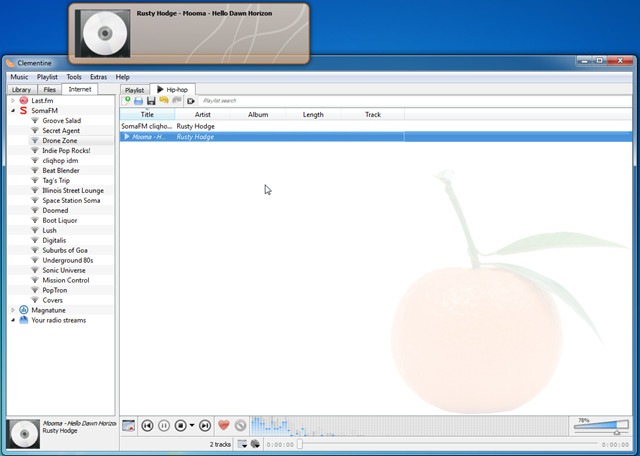Select the Internet tab
The height and width of the screenshot is (456, 640).
coord(80,89)
